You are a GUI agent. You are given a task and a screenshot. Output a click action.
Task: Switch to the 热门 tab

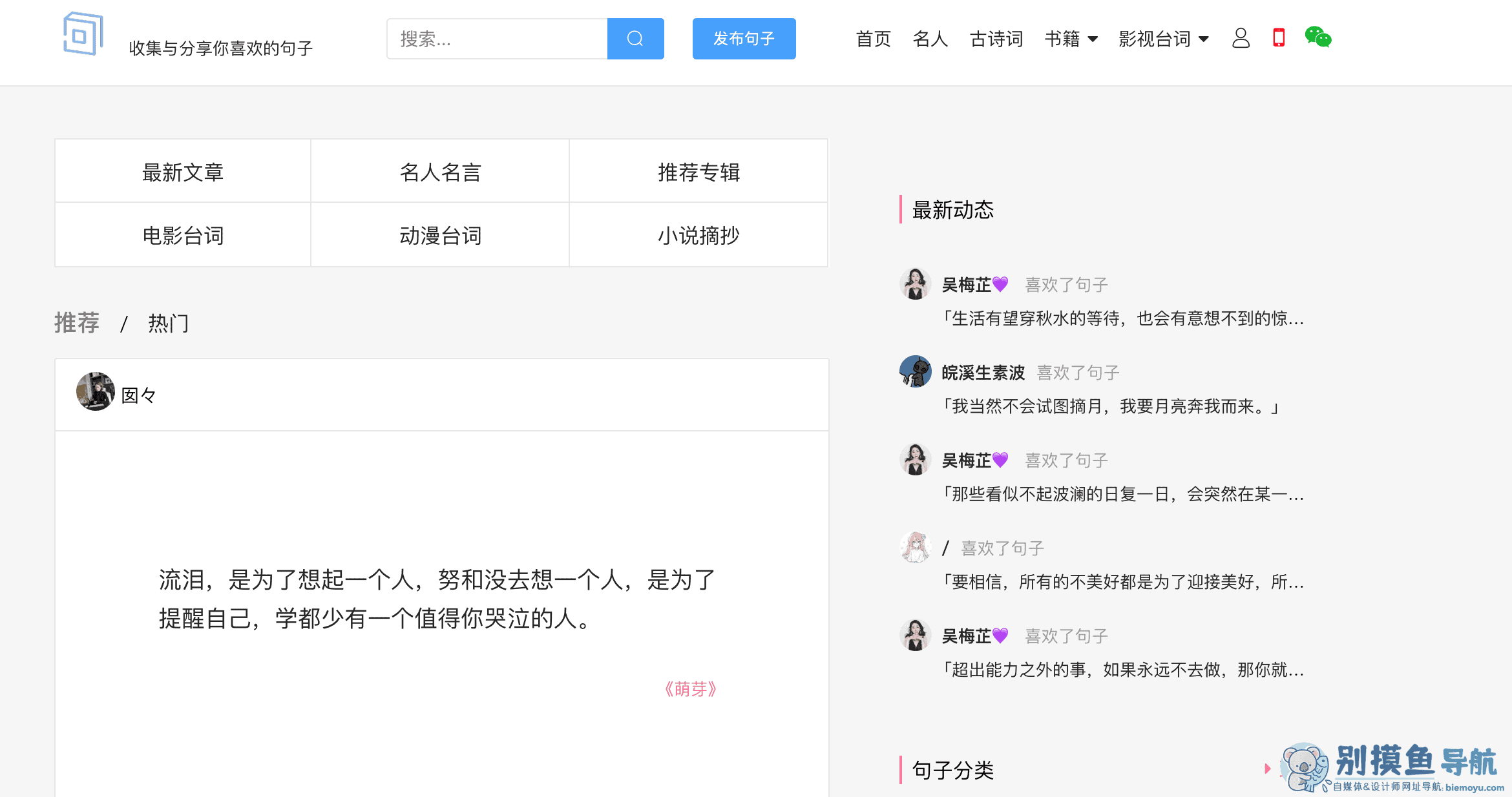pyautogui.click(x=167, y=323)
